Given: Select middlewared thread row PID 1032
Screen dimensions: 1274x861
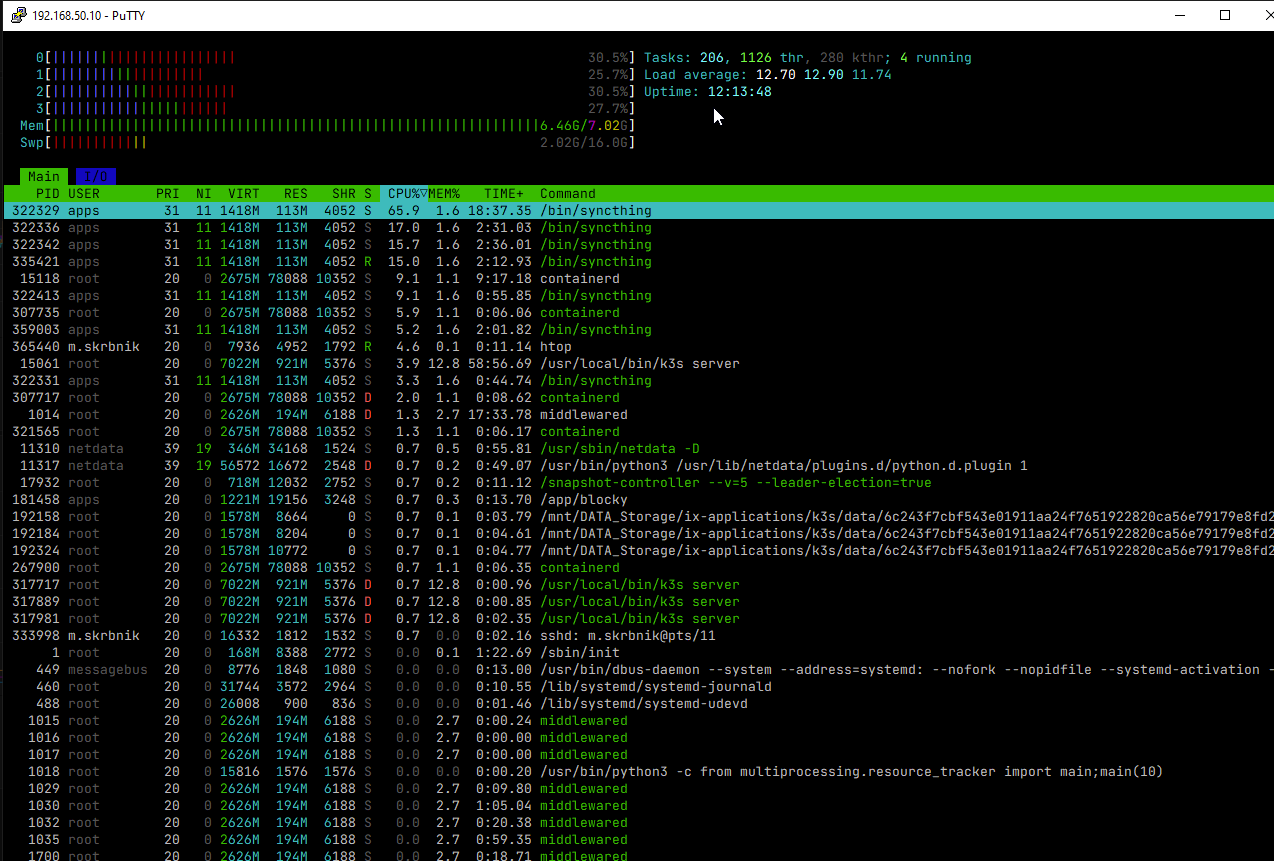Looking at the screenshot, I should [639, 823].
